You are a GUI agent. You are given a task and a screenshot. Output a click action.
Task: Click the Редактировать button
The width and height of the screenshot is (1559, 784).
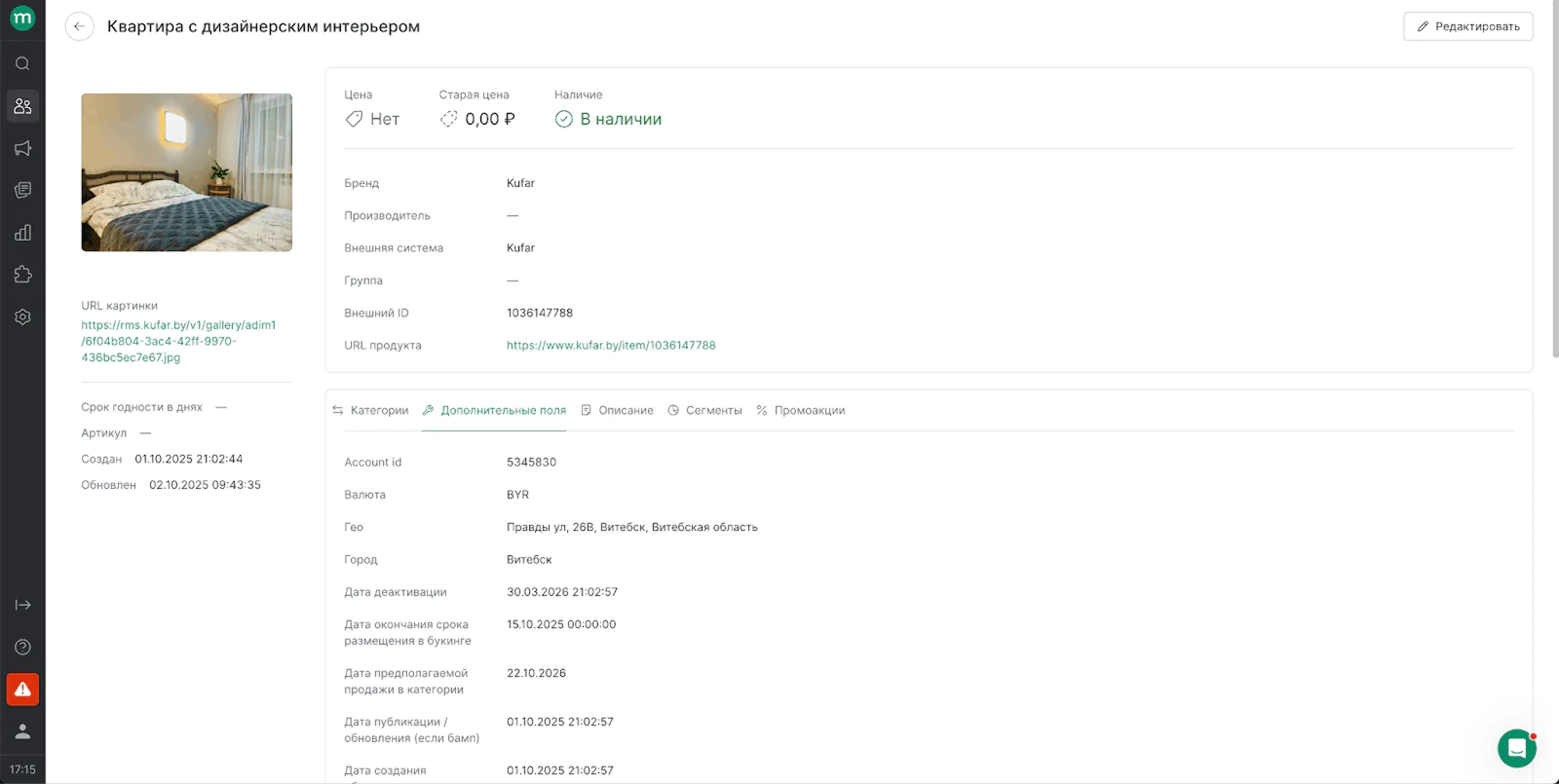click(x=1467, y=26)
